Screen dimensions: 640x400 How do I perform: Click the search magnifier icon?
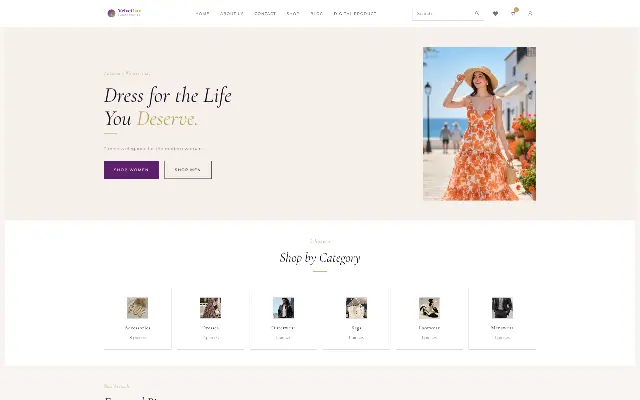(477, 13)
